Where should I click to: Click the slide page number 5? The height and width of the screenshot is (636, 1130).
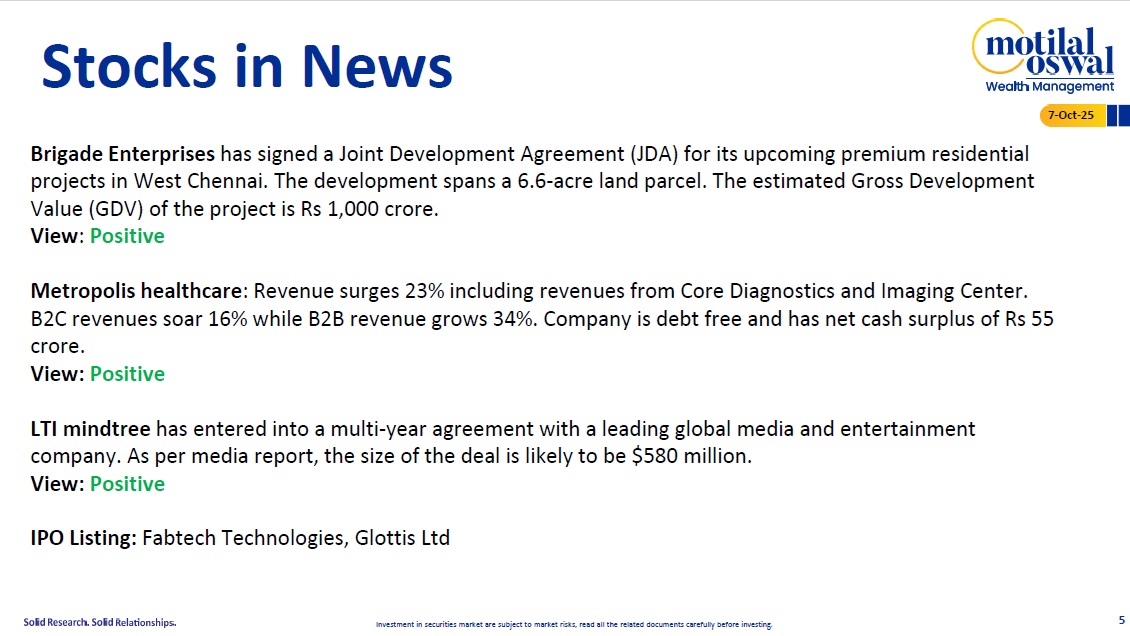[x=1120, y=620]
